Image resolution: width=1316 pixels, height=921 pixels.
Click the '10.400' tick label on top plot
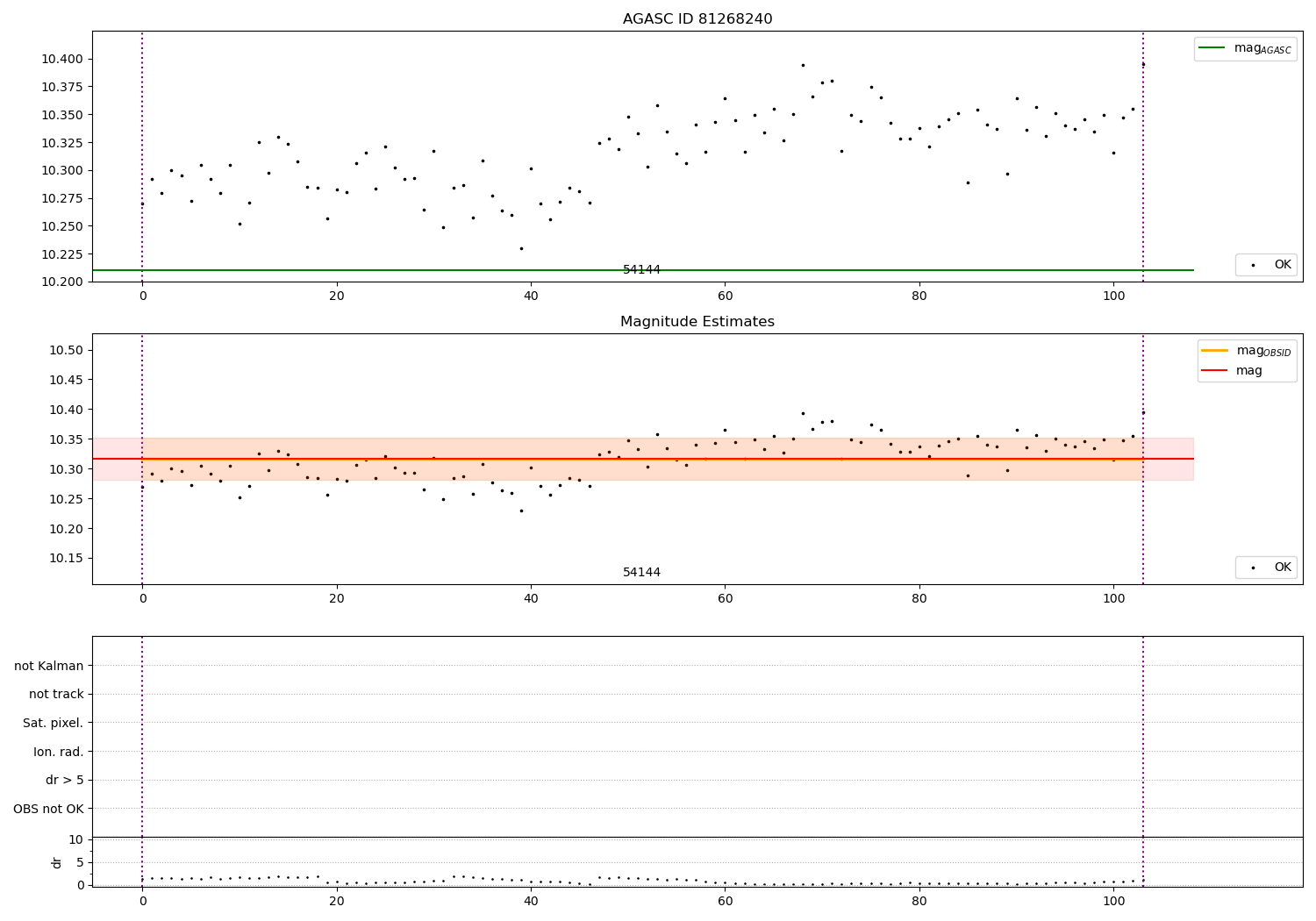point(62,59)
